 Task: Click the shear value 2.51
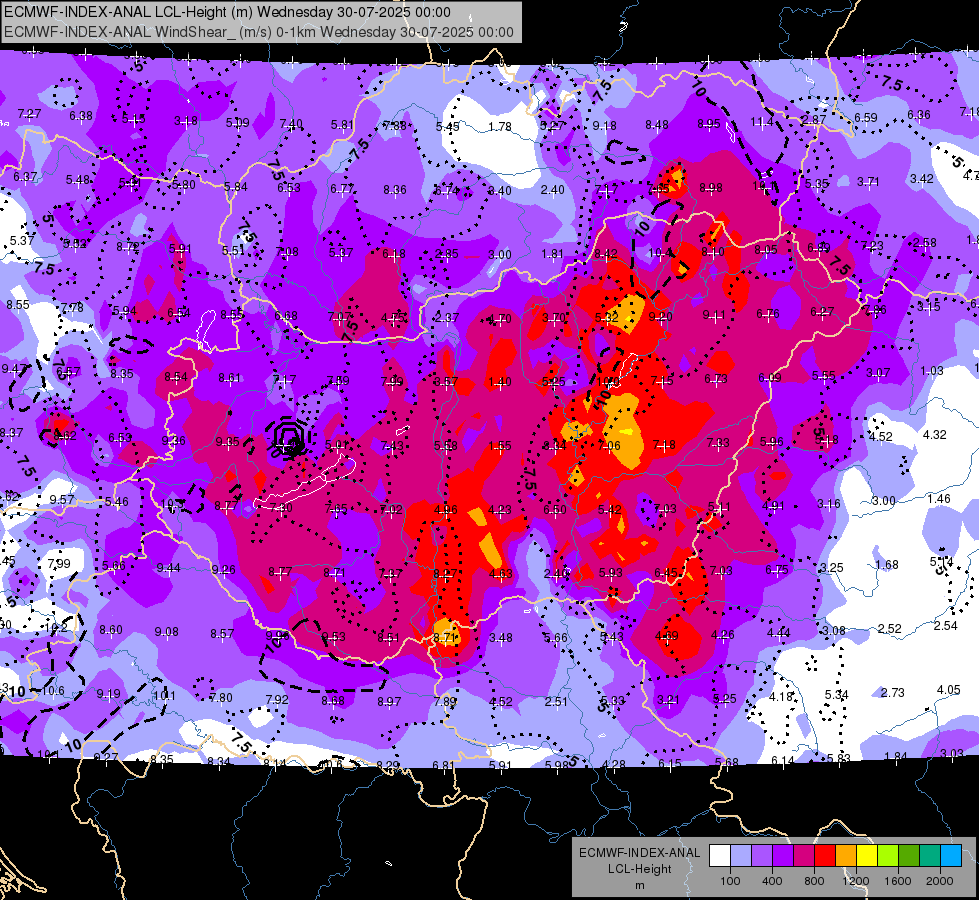pos(556,701)
